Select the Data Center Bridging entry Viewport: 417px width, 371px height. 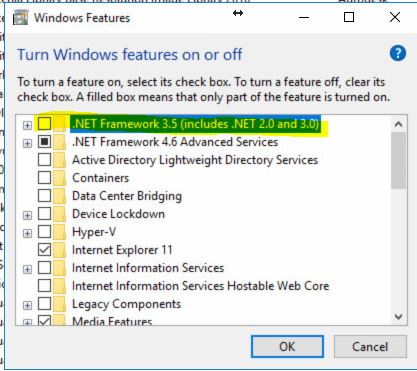pyautogui.click(x=127, y=196)
